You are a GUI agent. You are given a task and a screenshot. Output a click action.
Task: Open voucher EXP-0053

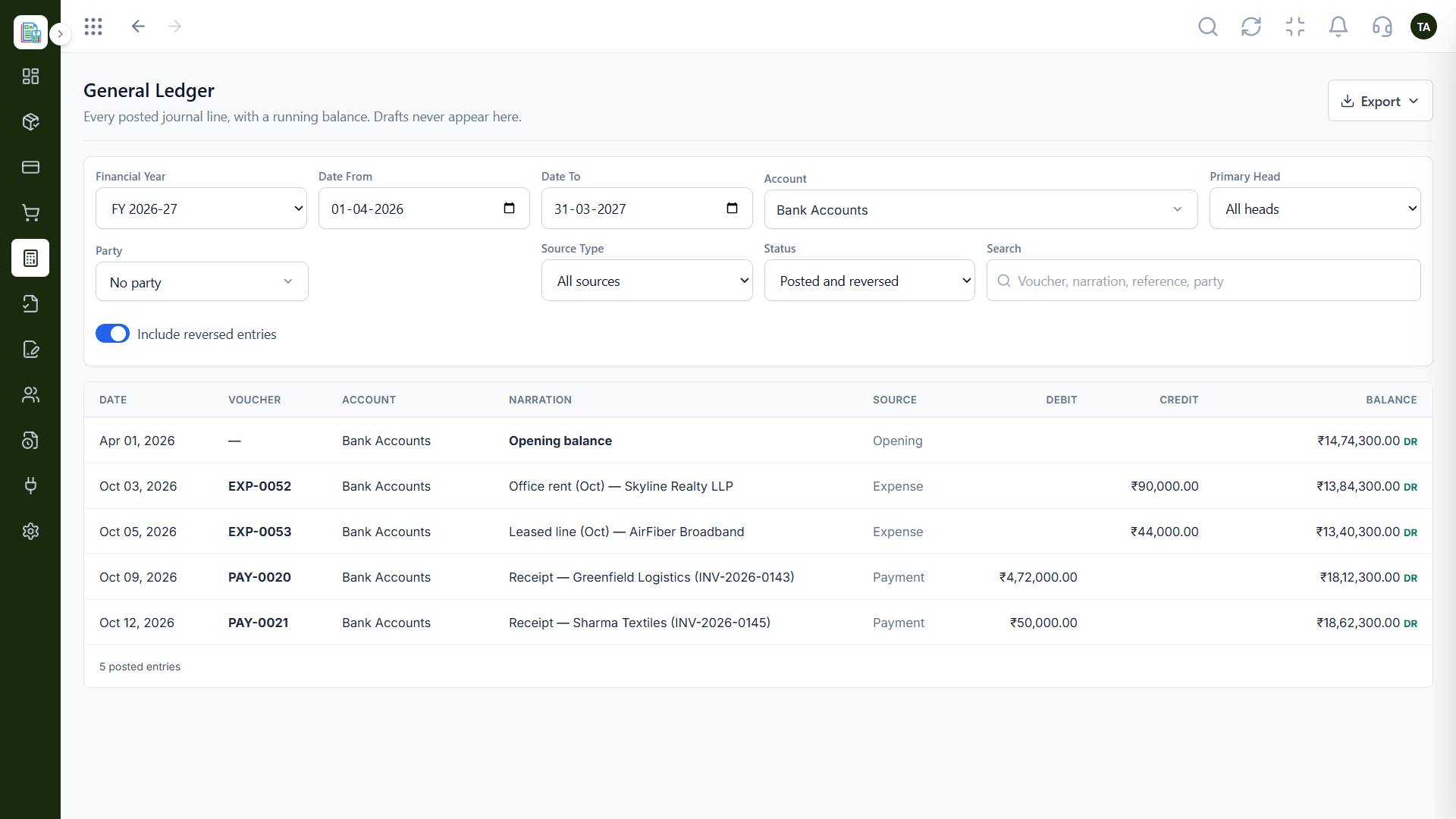tap(259, 532)
